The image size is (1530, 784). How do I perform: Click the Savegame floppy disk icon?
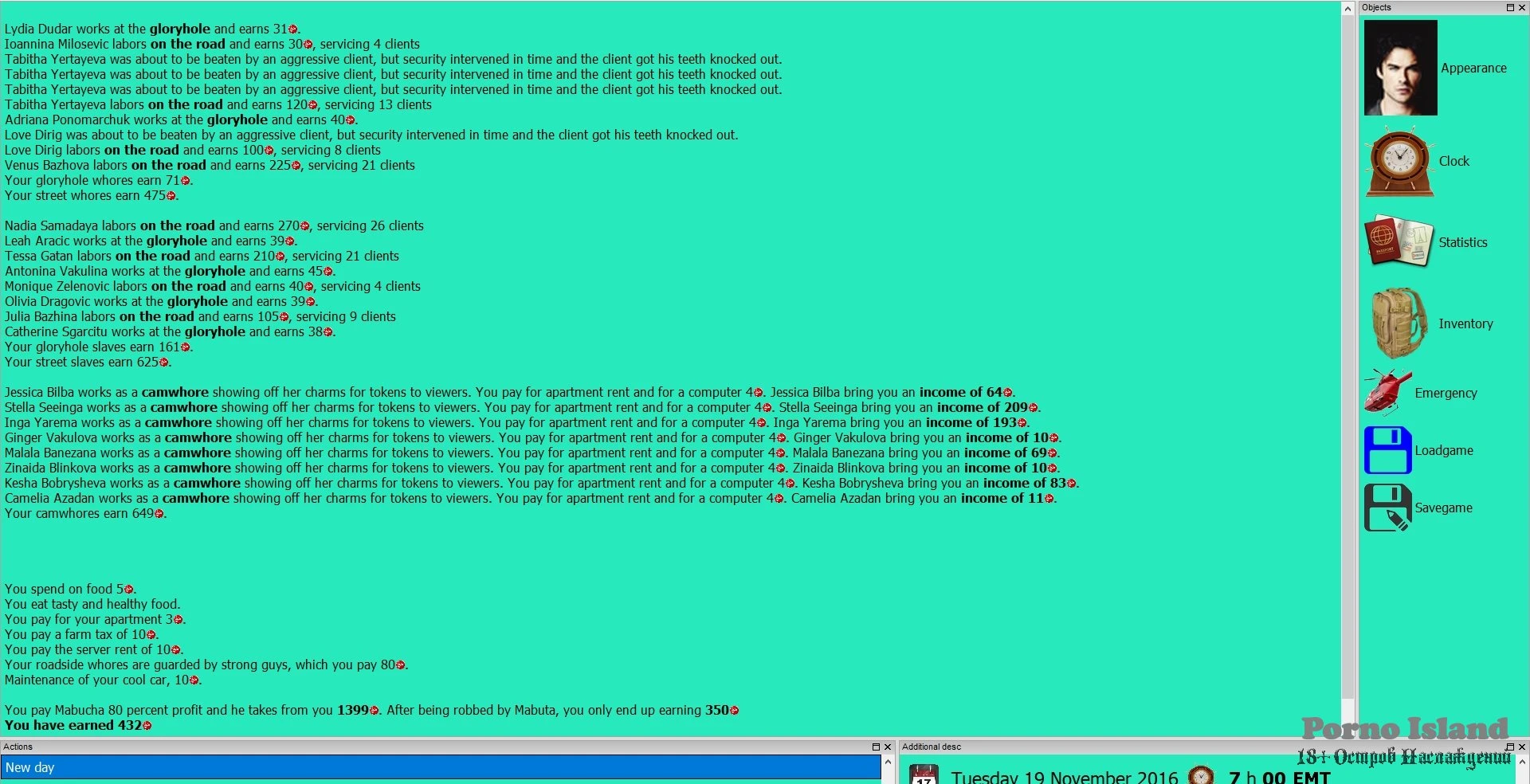point(1387,508)
